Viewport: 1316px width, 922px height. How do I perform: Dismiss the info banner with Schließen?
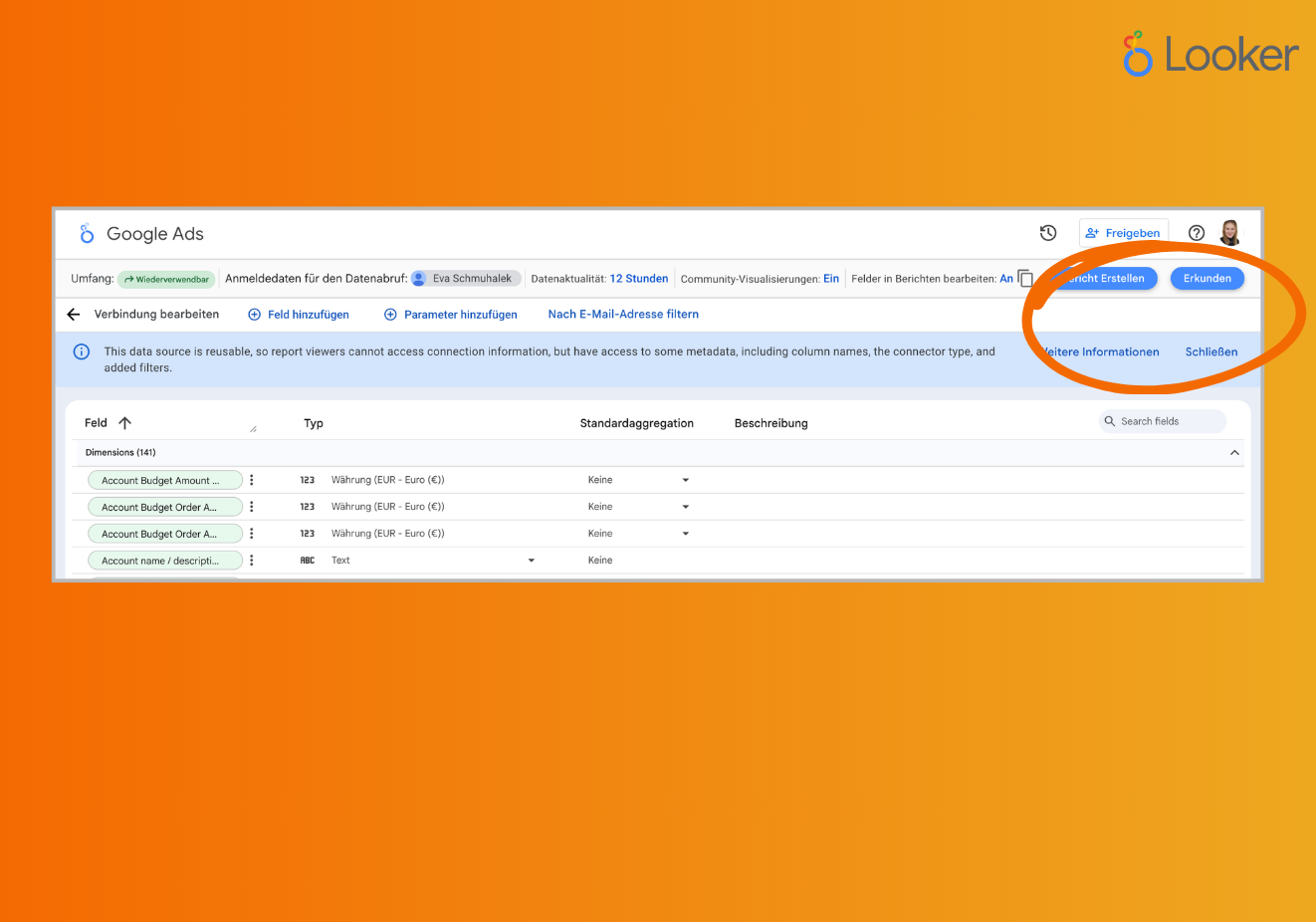pyautogui.click(x=1210, y=352)
